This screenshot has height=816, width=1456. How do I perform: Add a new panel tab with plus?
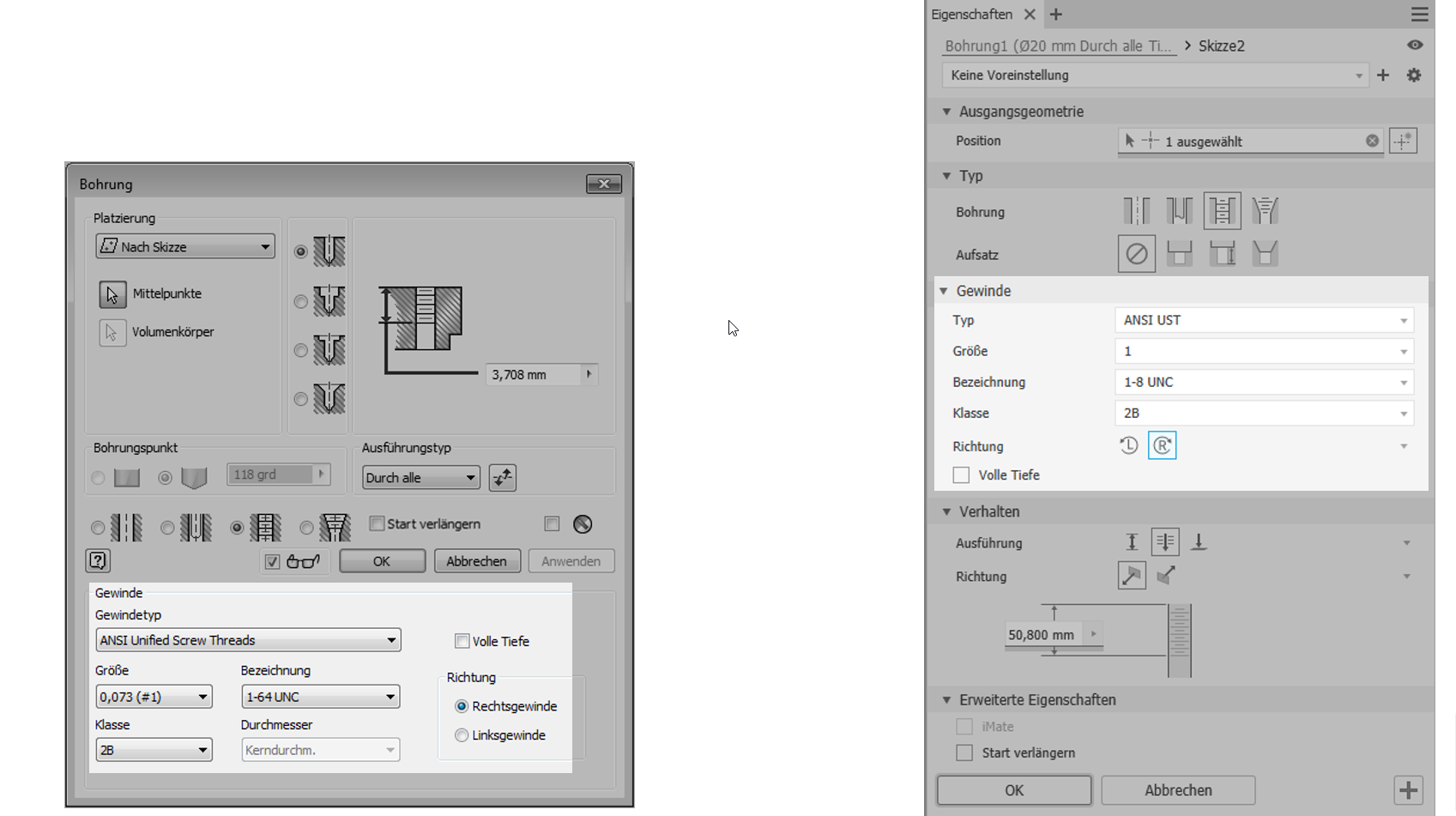tap(1056, 15)
